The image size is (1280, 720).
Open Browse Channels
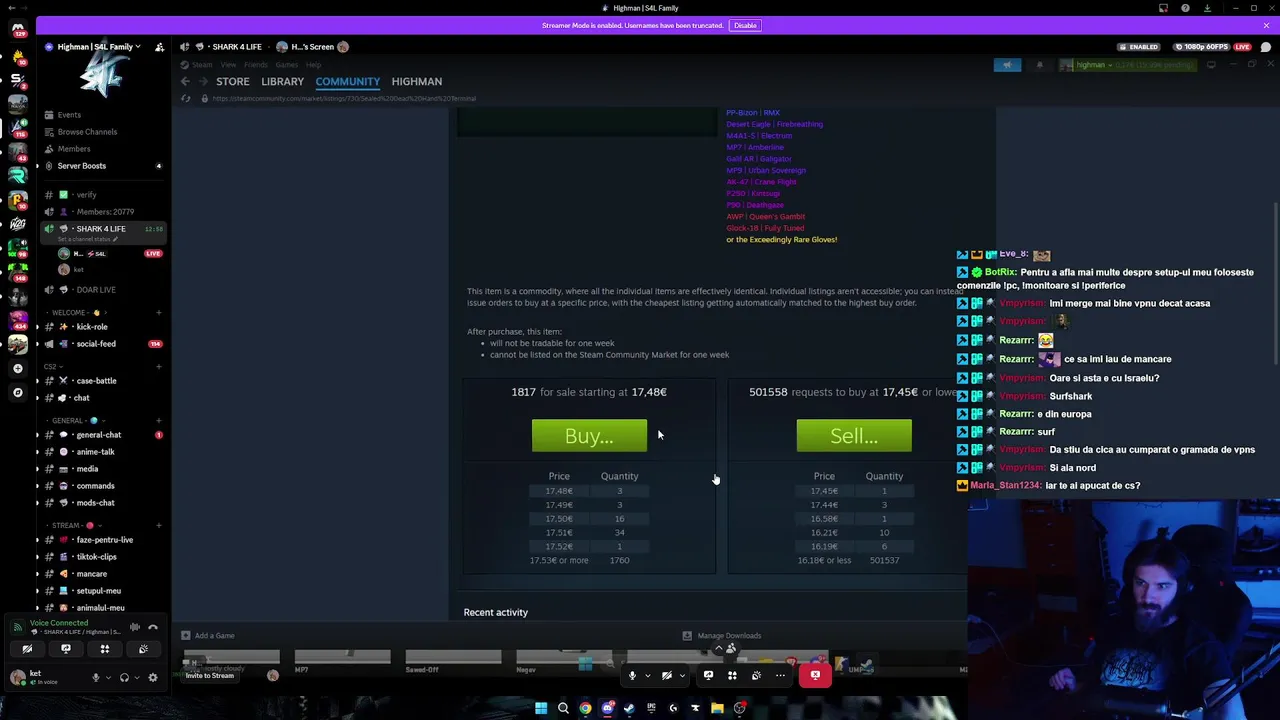[87, 132]
